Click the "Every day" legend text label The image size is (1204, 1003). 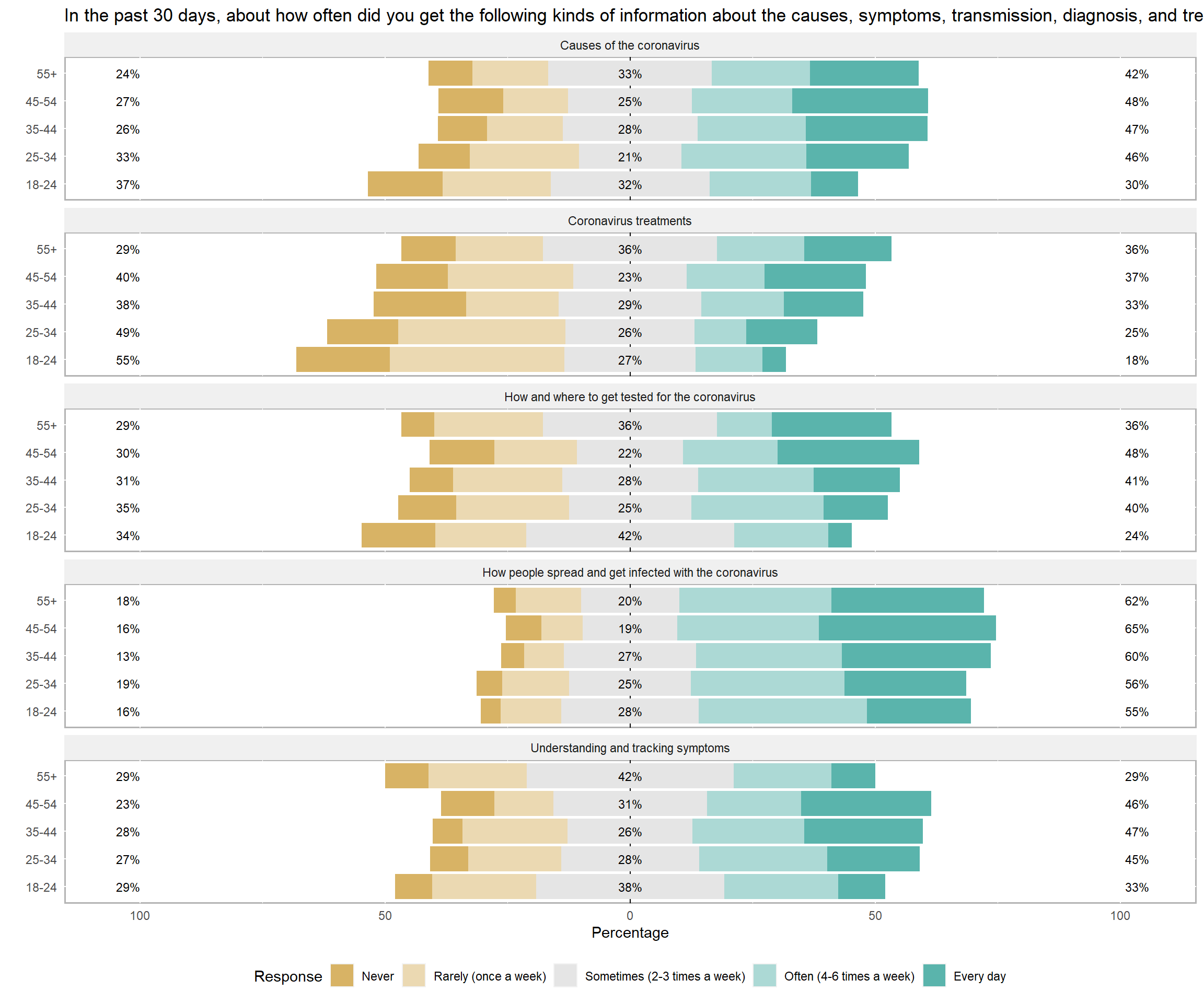(x=979, y=976)
